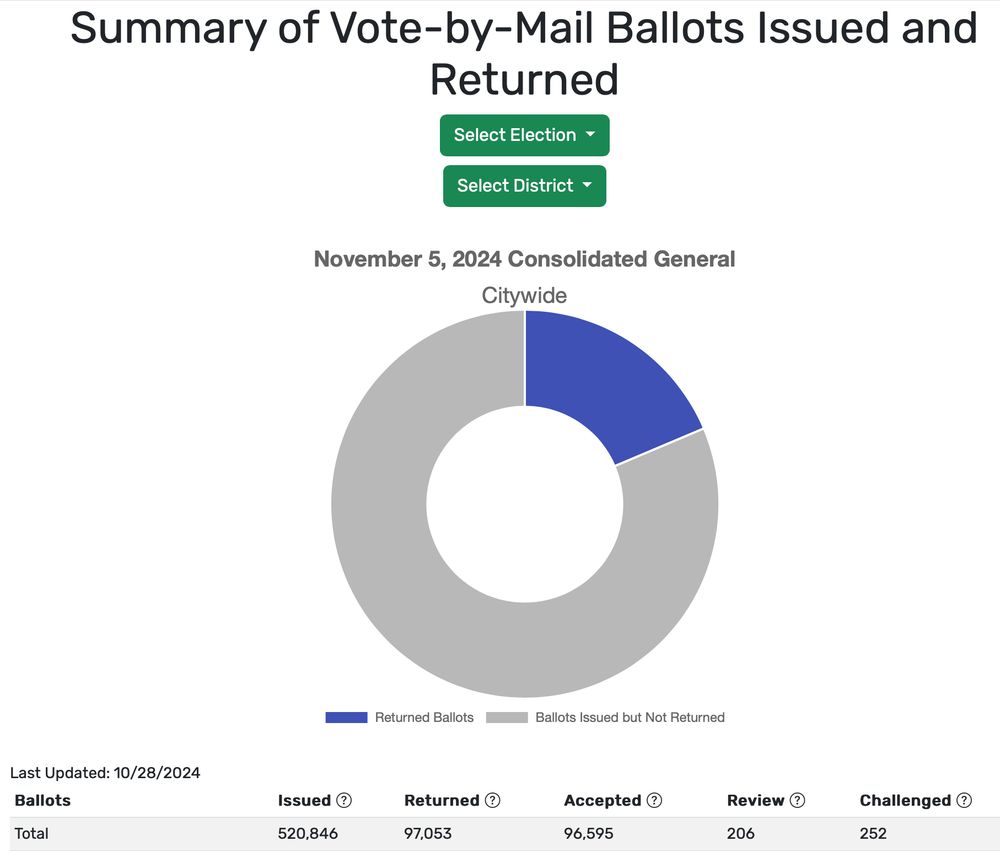The image size is (1000, 854).
Task: Click the Returned column header
Action: [441, 800]
